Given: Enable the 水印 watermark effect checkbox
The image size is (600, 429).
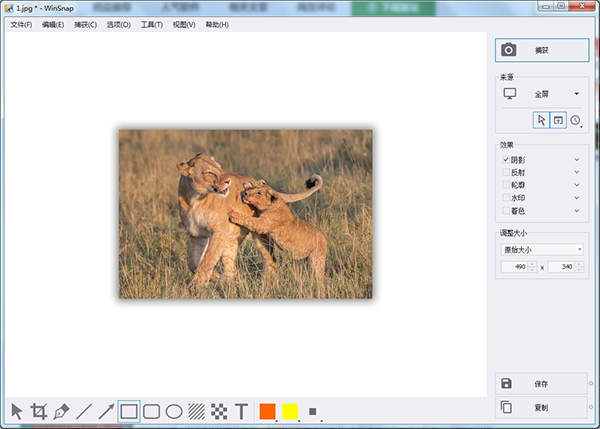Looking at the screenshot, I should click(x=505, y=198).
